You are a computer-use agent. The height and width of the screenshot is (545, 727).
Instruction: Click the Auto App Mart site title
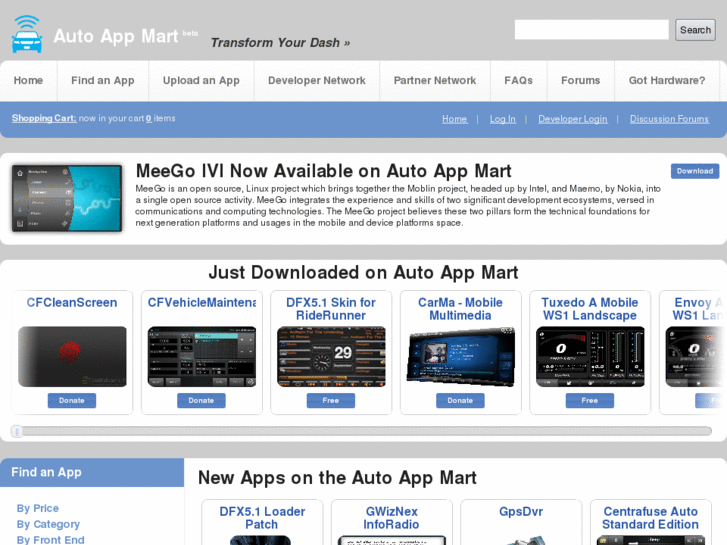pos(115,36)
